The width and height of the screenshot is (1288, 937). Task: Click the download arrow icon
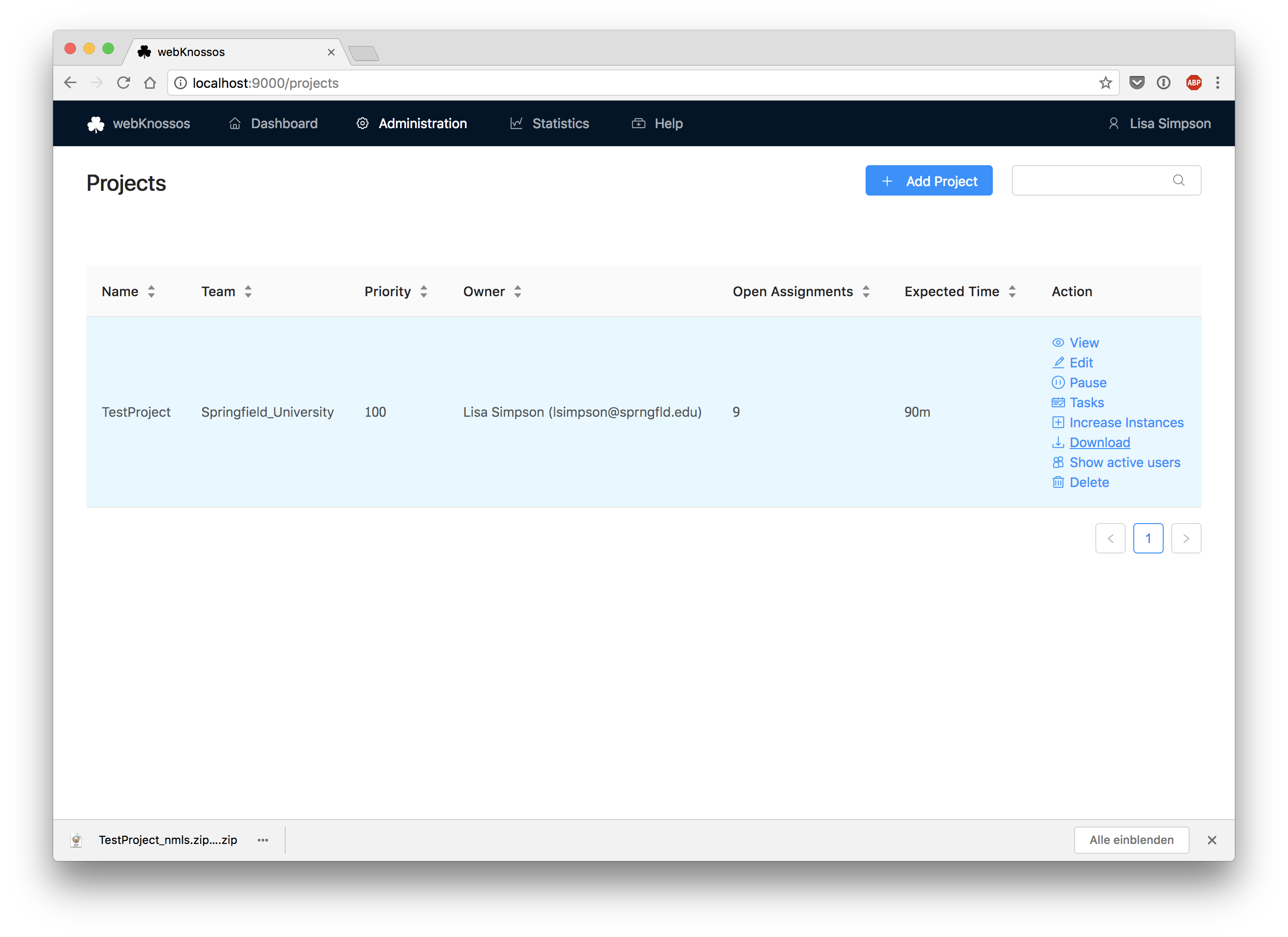(1058, 442)
